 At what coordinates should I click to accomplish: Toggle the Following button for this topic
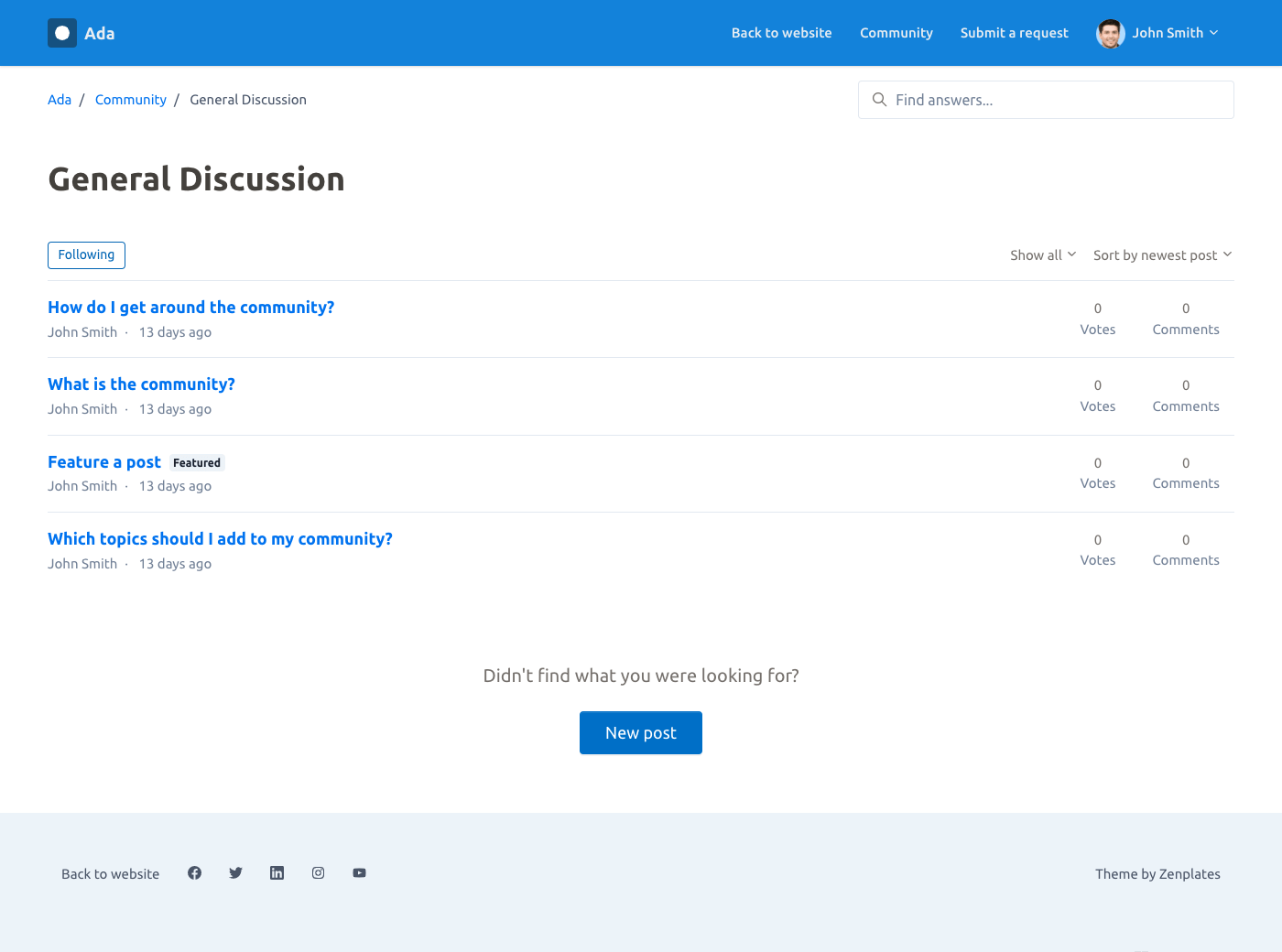tap(86, 255)
